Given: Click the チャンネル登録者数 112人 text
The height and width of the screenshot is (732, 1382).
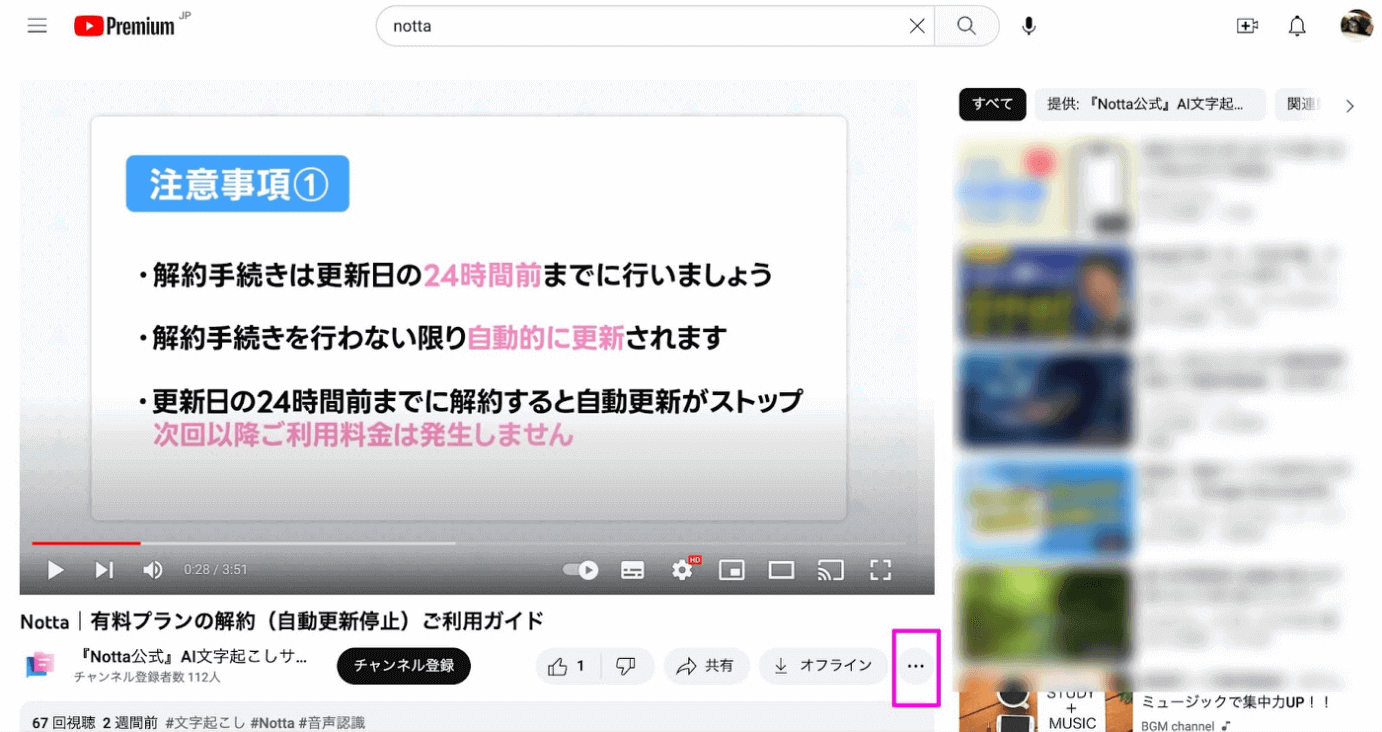Looking at the screenshot, I should 147,677.
